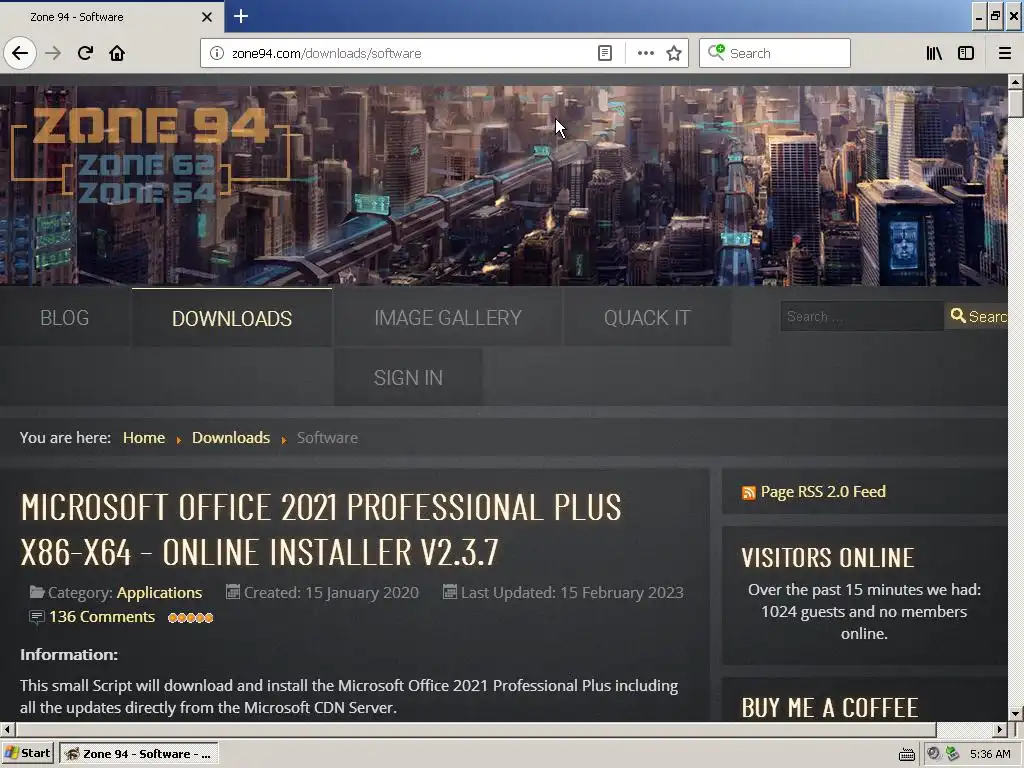
Task: Open Page RSS 2.0 Feed link
Action: point(823,491)
